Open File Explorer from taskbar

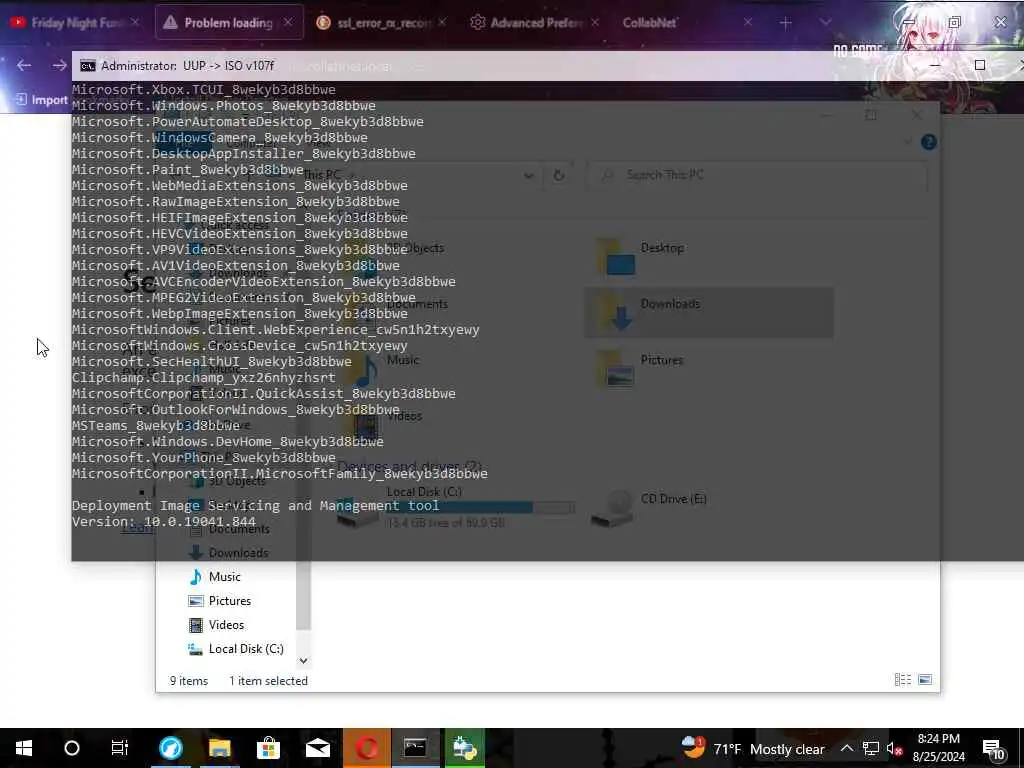(220, 748)
